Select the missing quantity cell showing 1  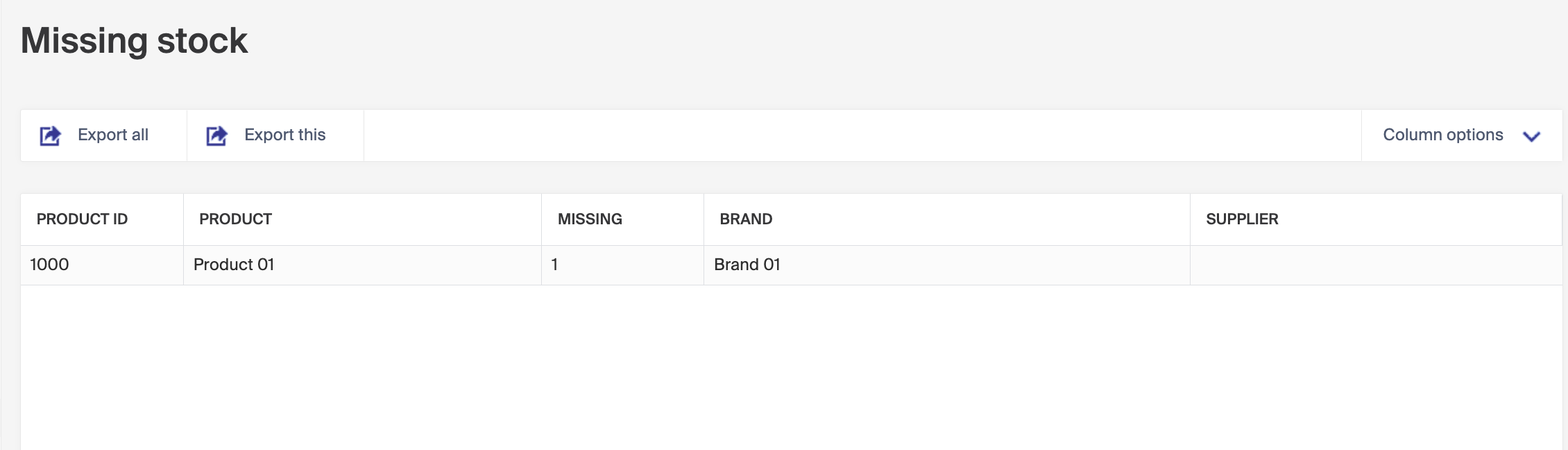[622, 265]
